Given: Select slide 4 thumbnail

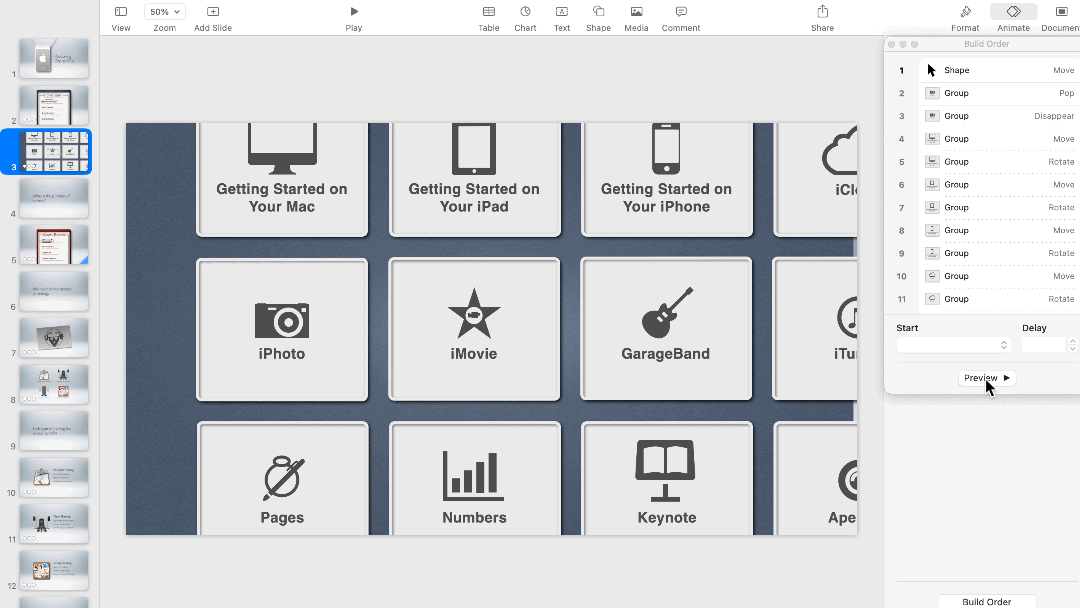Looking at the screenshot, I should tap(54, 198).
